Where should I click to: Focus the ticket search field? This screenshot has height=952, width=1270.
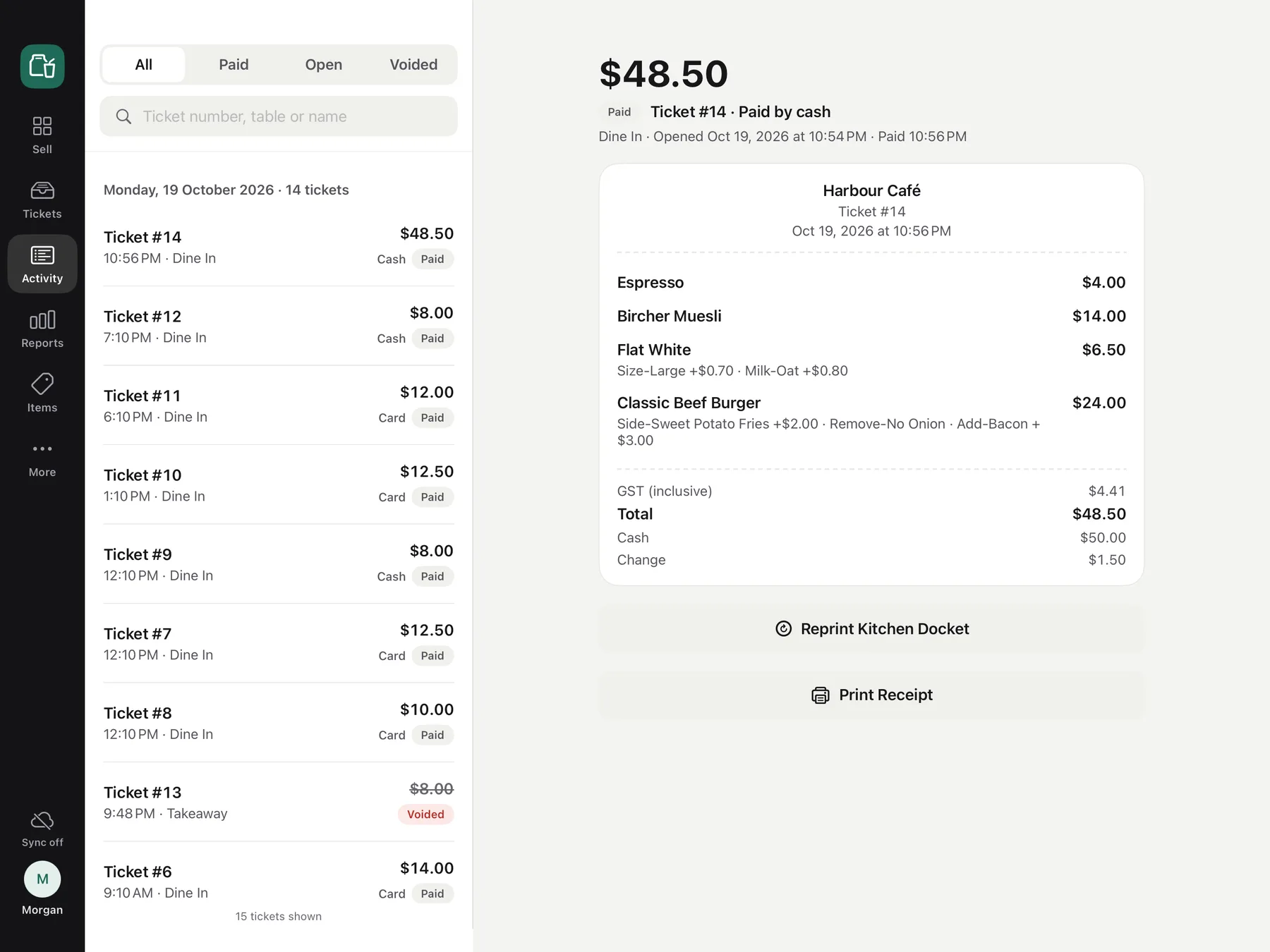(x=279, y=116)
